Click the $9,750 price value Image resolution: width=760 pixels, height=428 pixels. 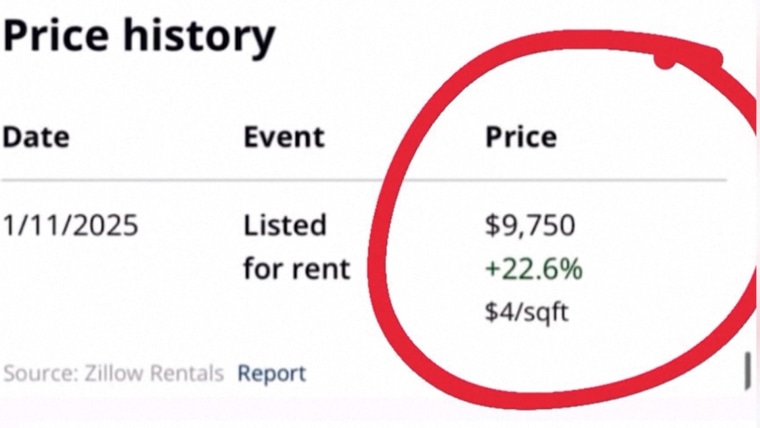tap(530, 225)
